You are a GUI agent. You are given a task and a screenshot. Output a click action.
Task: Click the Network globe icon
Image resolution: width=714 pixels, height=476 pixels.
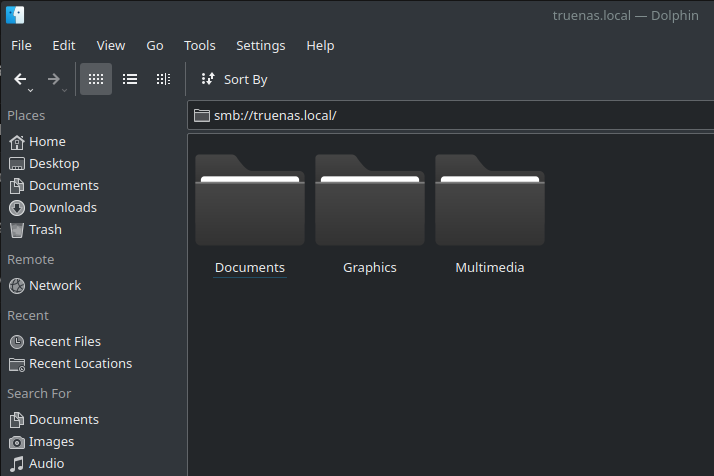coord(17,286)
